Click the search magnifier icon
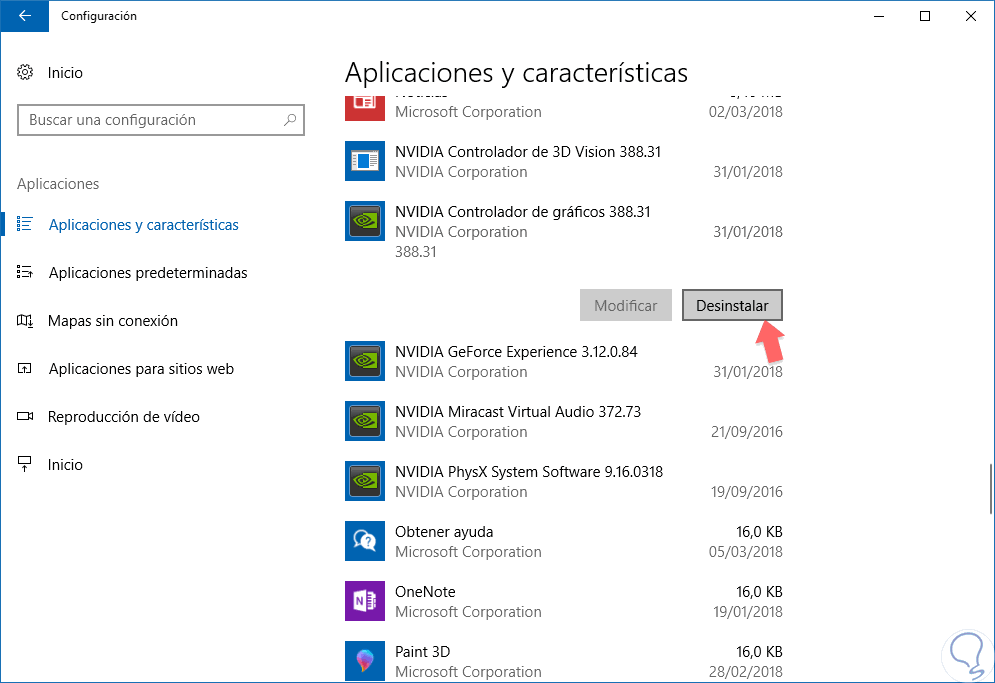Image resolution: width=995 pixels, height=683 pixels. click(290, 120)
